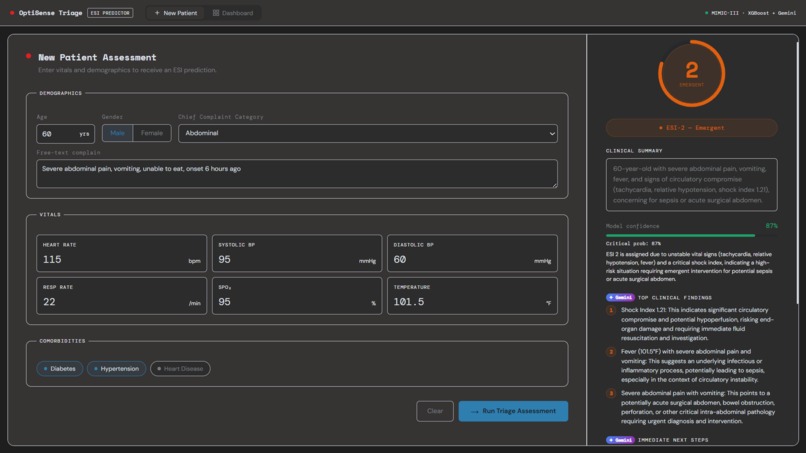Click the SpO2 value field
This screenshot has width=806, height=453.
click(x=297, y=296)
